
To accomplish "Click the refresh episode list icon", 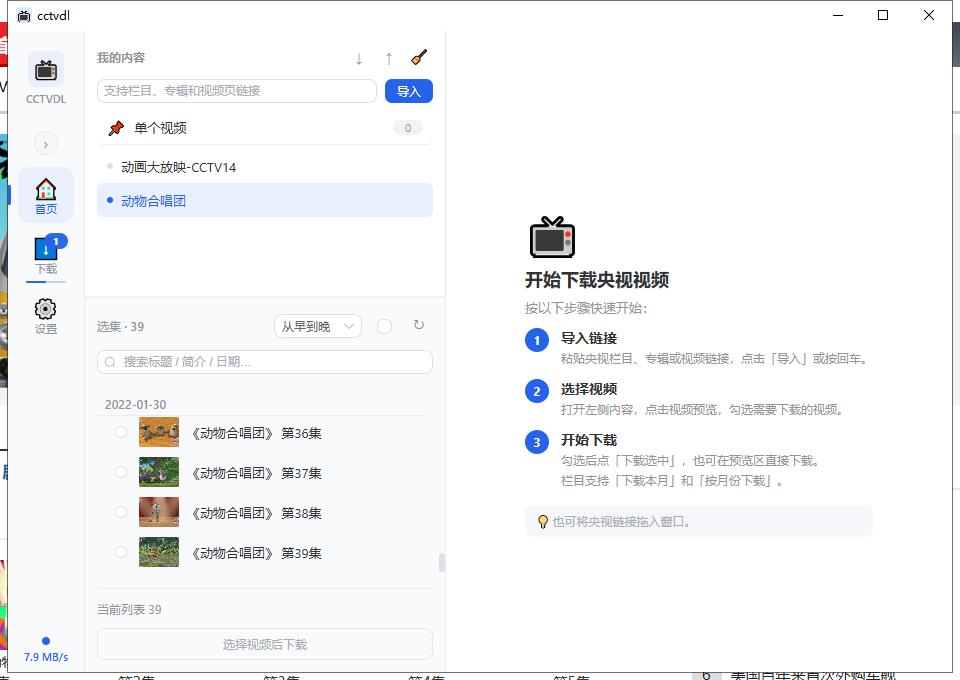I will tap(419, 325).
